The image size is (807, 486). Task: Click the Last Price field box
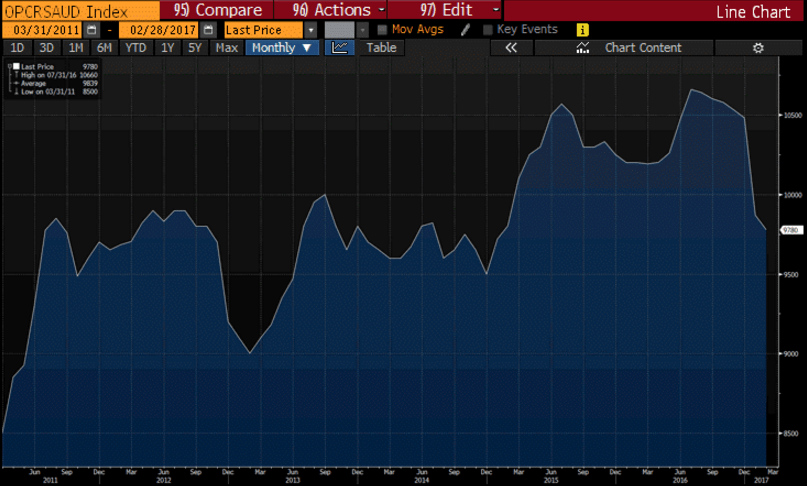[264, 30]
